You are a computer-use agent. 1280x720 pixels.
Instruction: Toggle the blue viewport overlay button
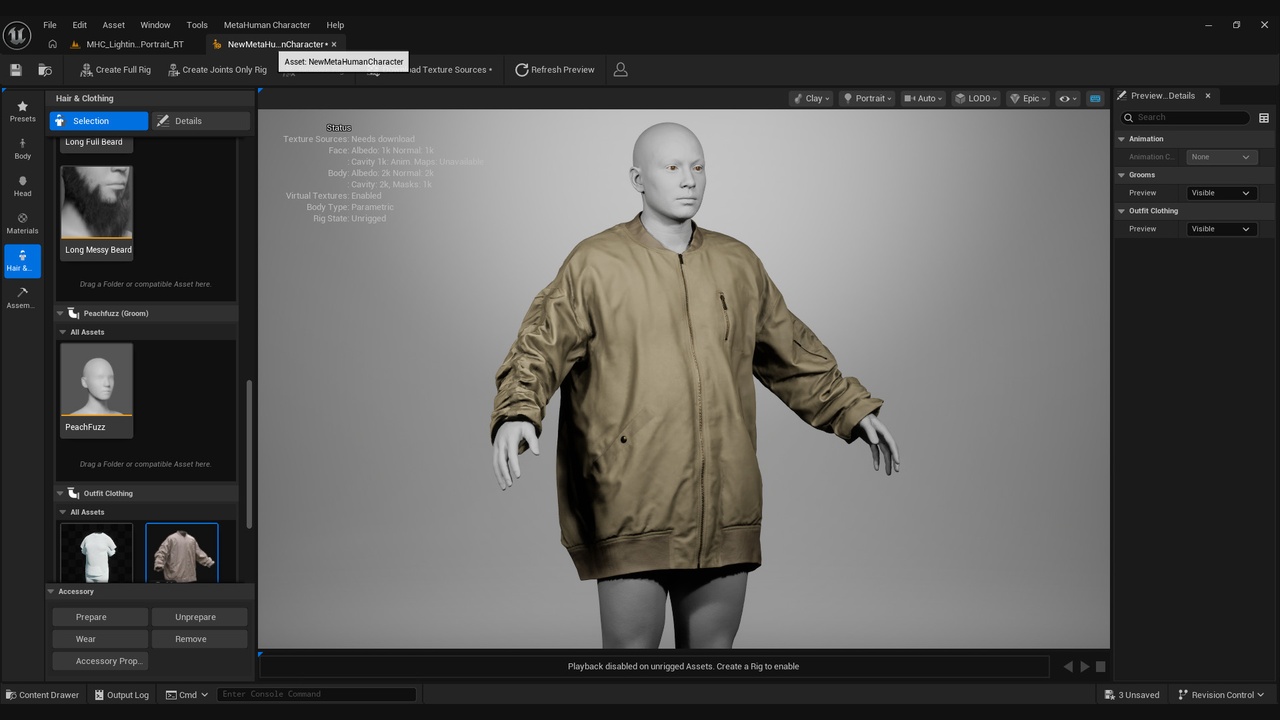(x=1095, y=98)
